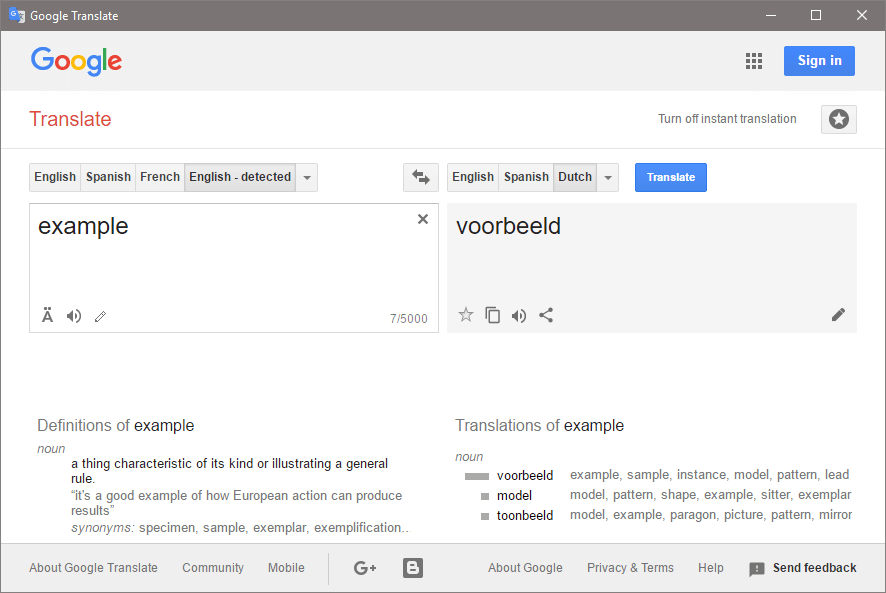Screen dimensions: 886x593
Task: Click the red Translate heading link
Action: [x=70, y=119]
